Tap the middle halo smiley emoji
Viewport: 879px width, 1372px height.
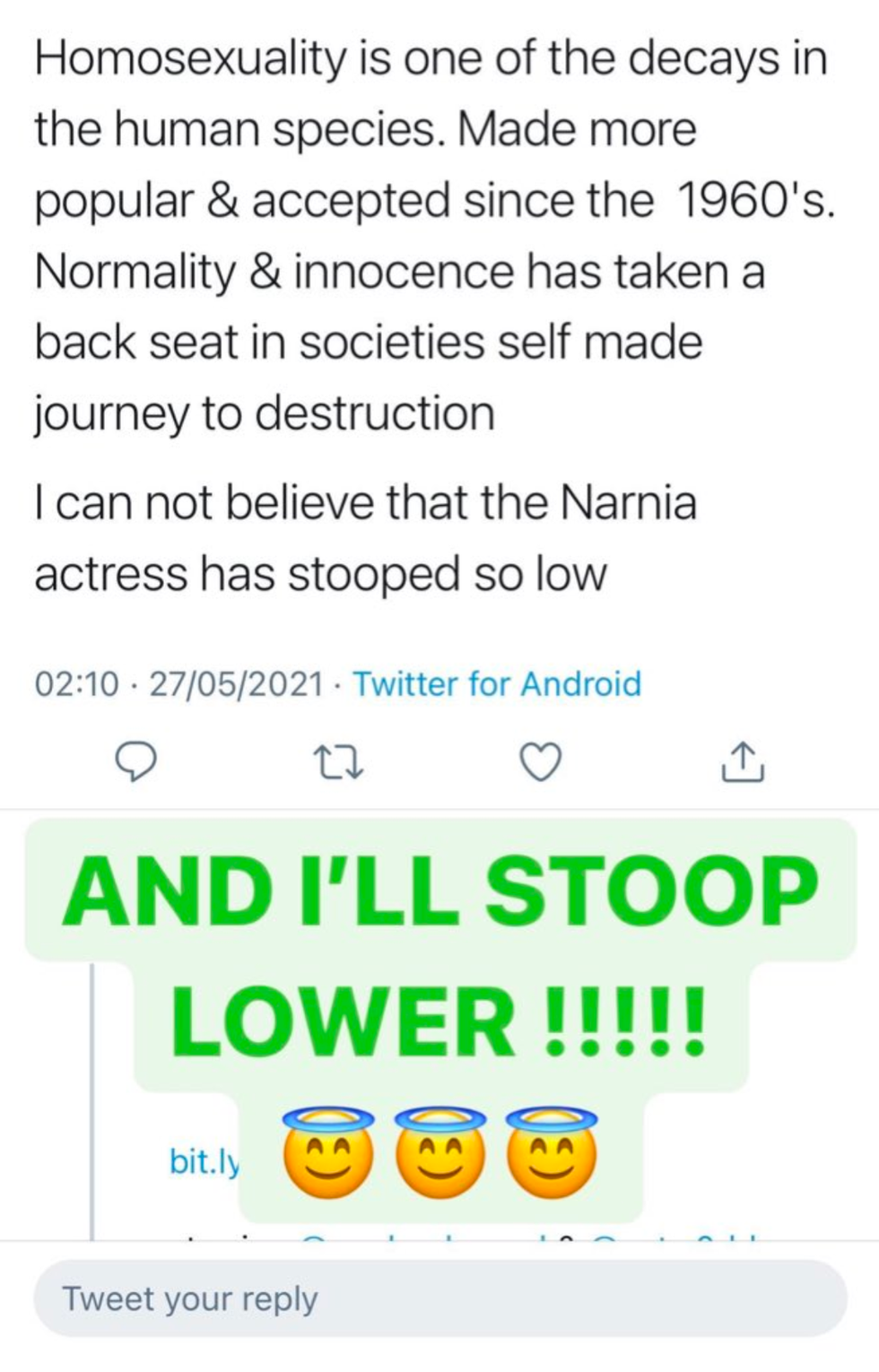tap(440, 1152)
